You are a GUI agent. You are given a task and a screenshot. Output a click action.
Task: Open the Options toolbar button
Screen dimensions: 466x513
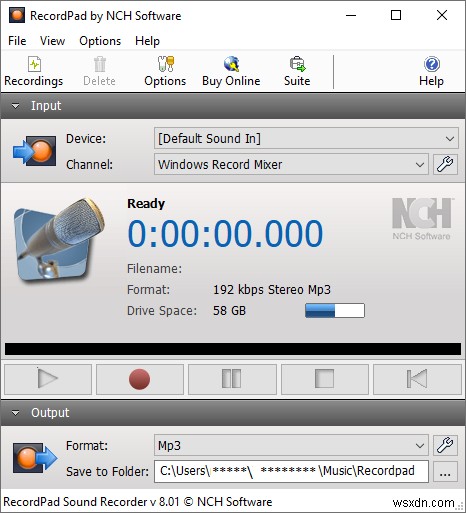(165, 72)
